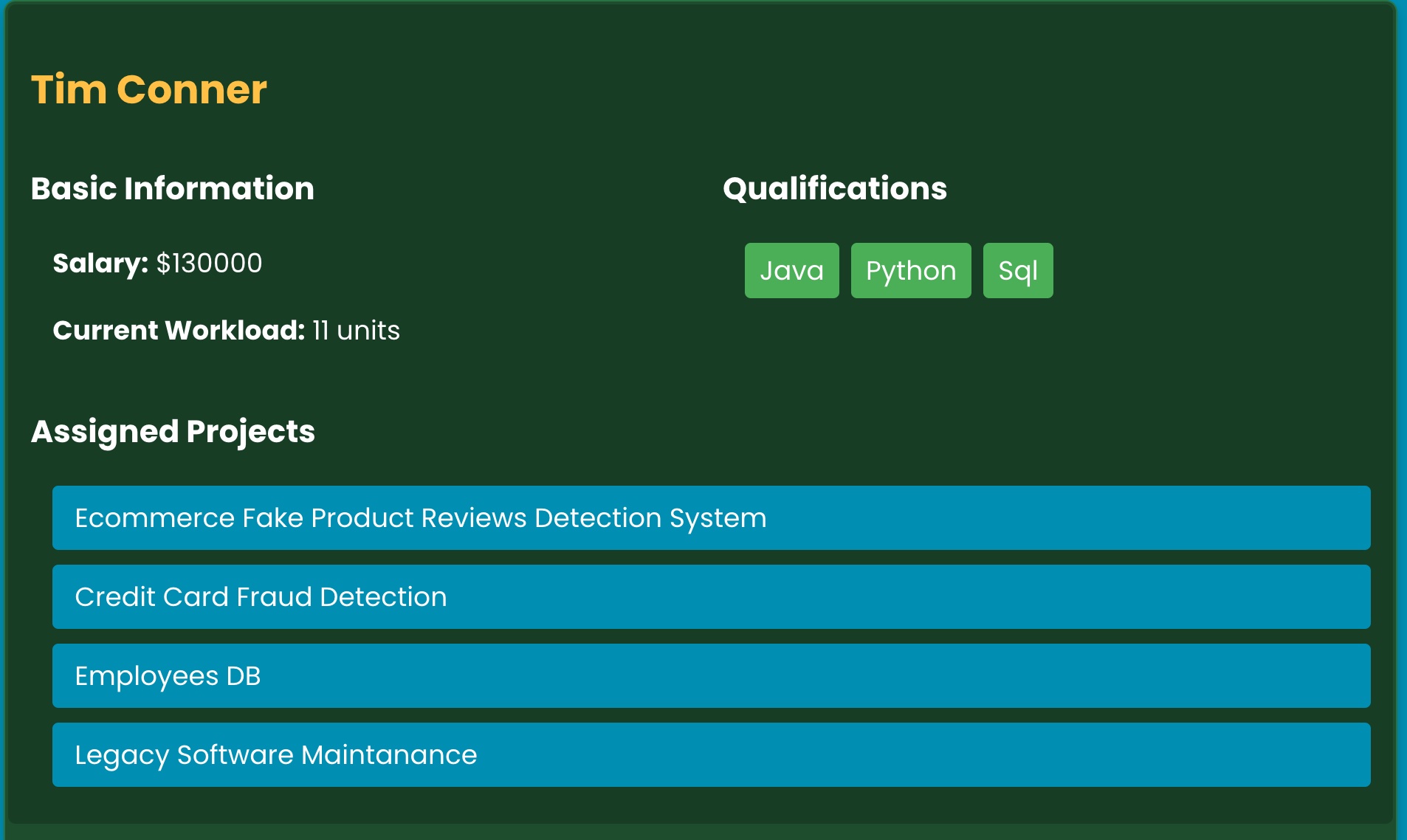Select the Python qualification badge
The width and height of the screenshot is (1407, 840).
click(911, 270)
